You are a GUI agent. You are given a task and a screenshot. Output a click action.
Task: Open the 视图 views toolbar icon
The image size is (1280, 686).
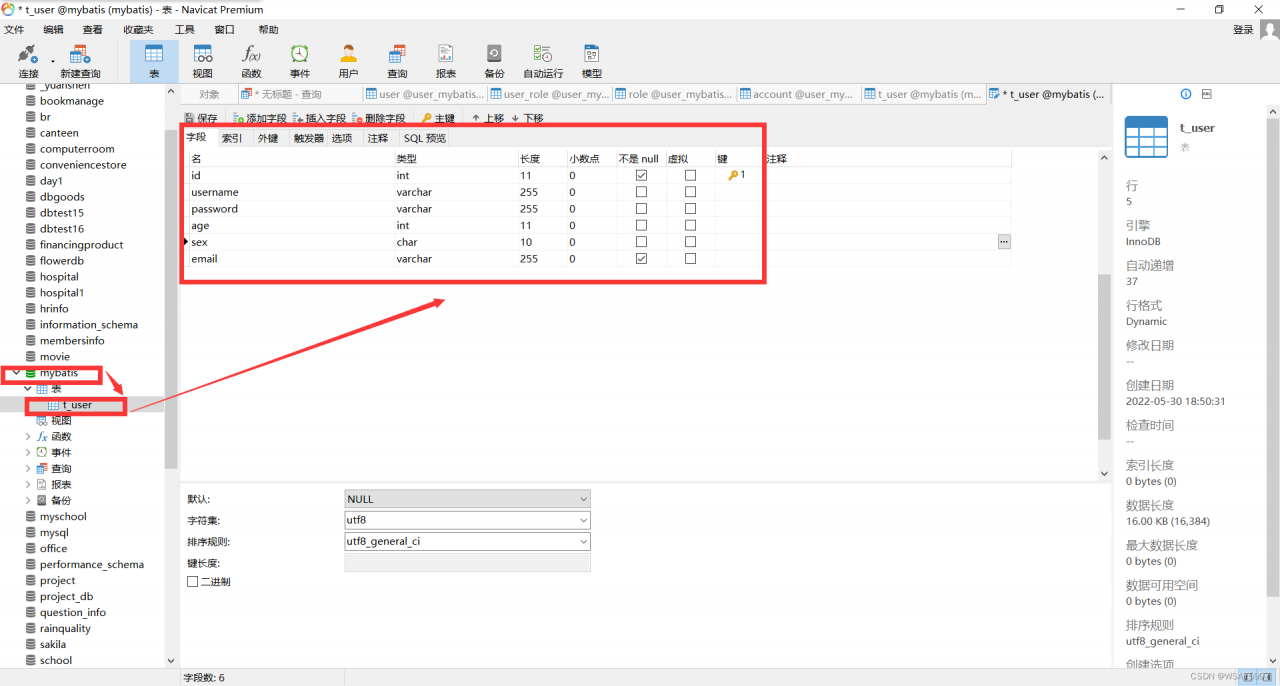tap(203, 61)
